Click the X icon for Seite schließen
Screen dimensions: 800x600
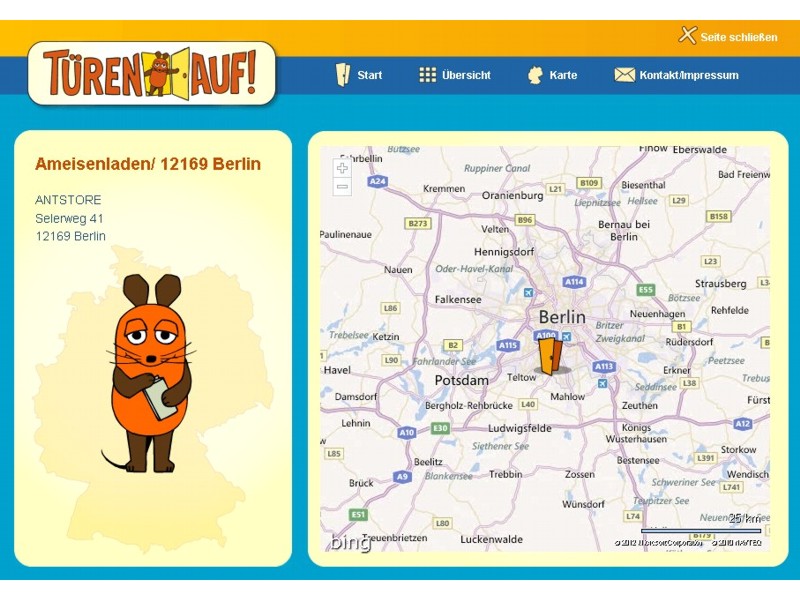pos(687,35)
